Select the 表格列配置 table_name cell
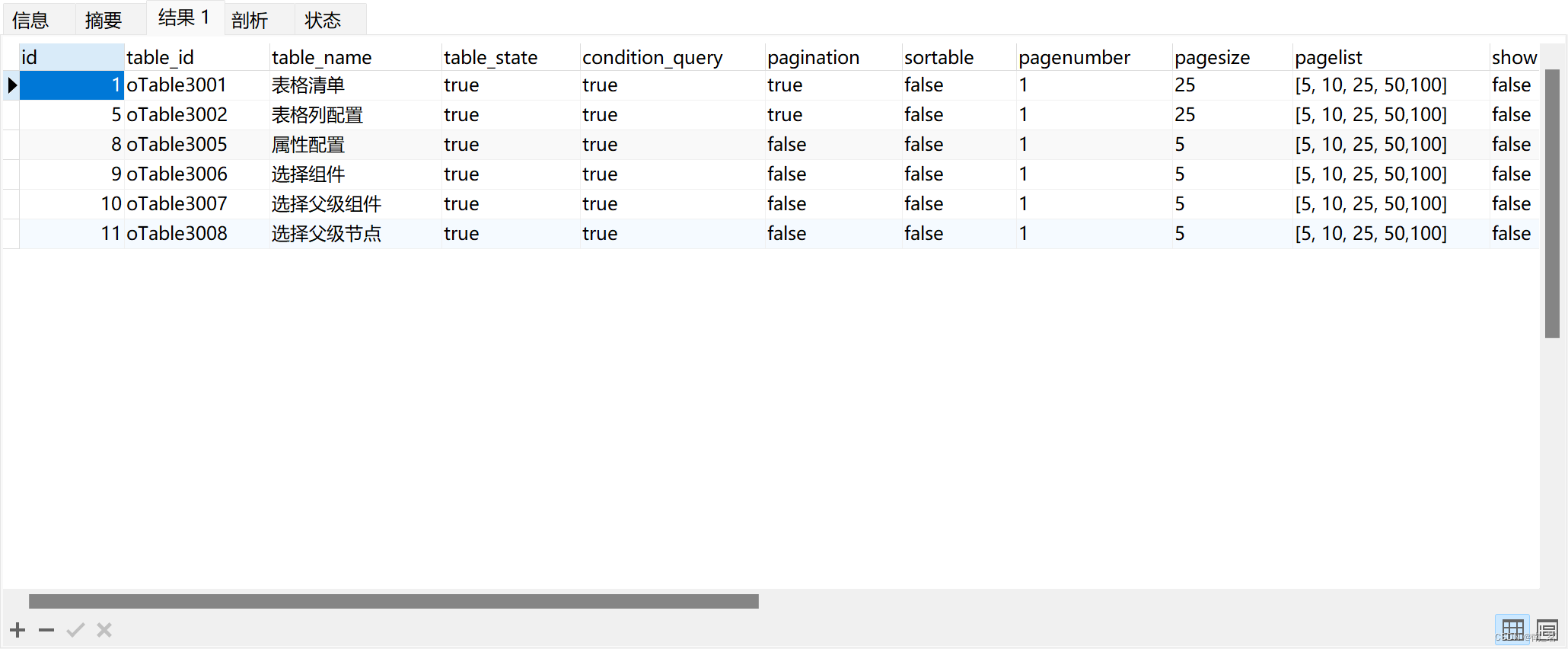1568x649 pixels. (355, 115)
